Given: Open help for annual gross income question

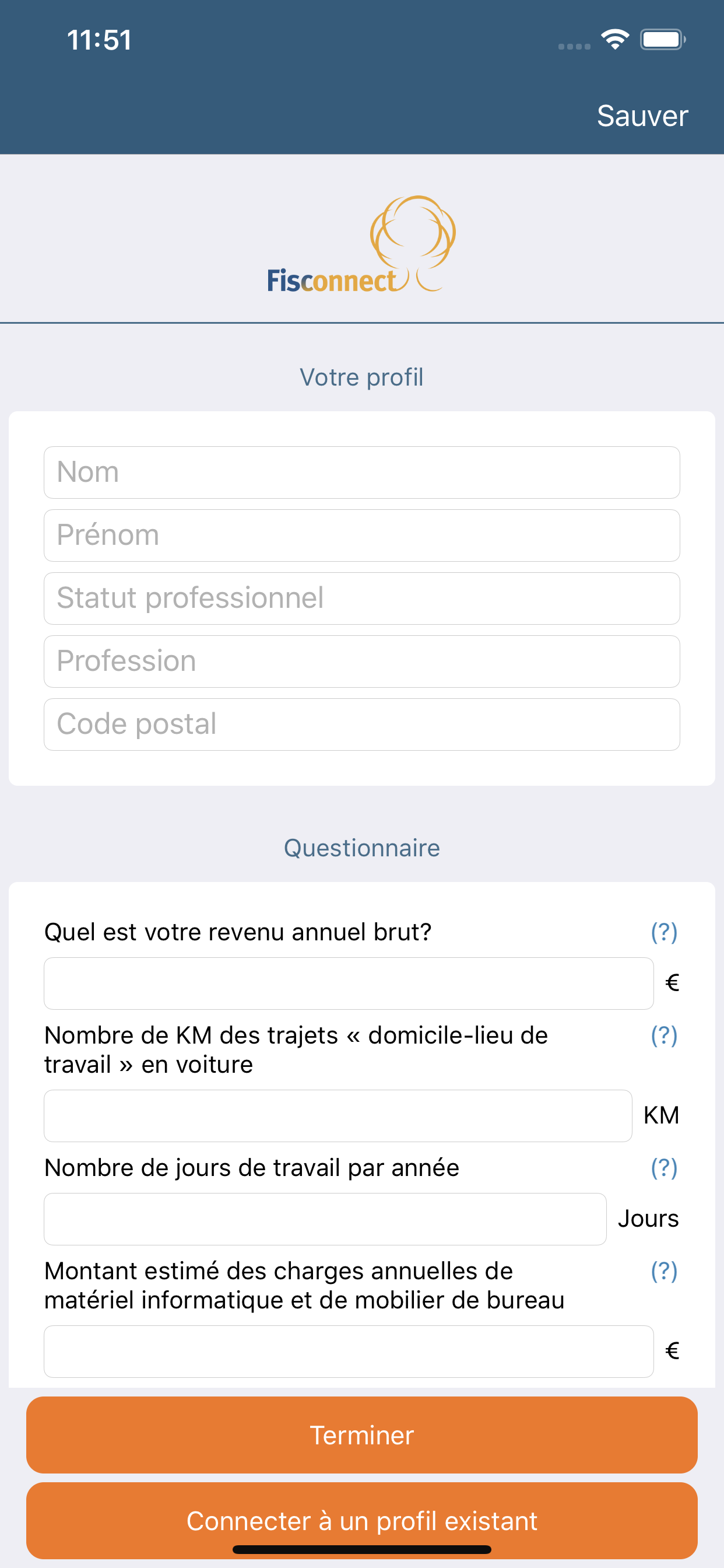Looking at the screenshot, I should click(664, 932).
